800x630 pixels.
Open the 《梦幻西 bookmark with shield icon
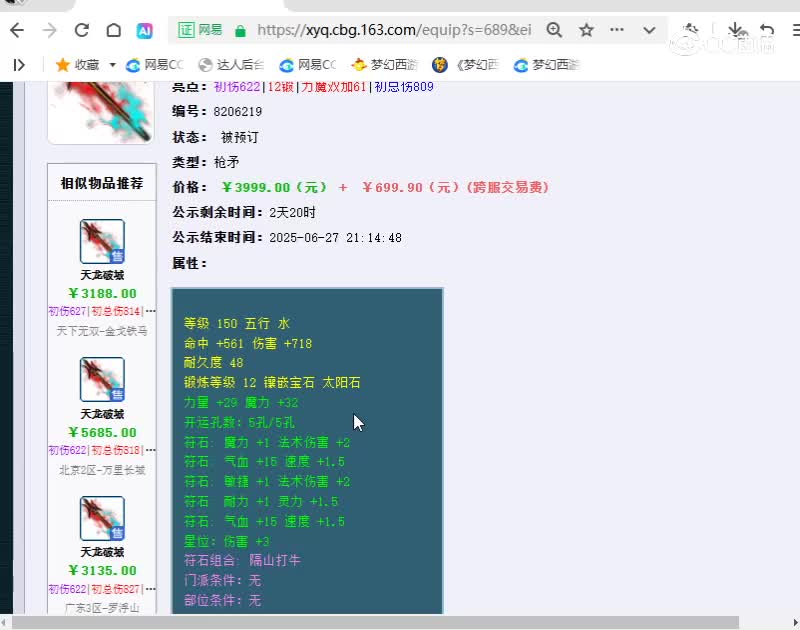coord(465,65)
